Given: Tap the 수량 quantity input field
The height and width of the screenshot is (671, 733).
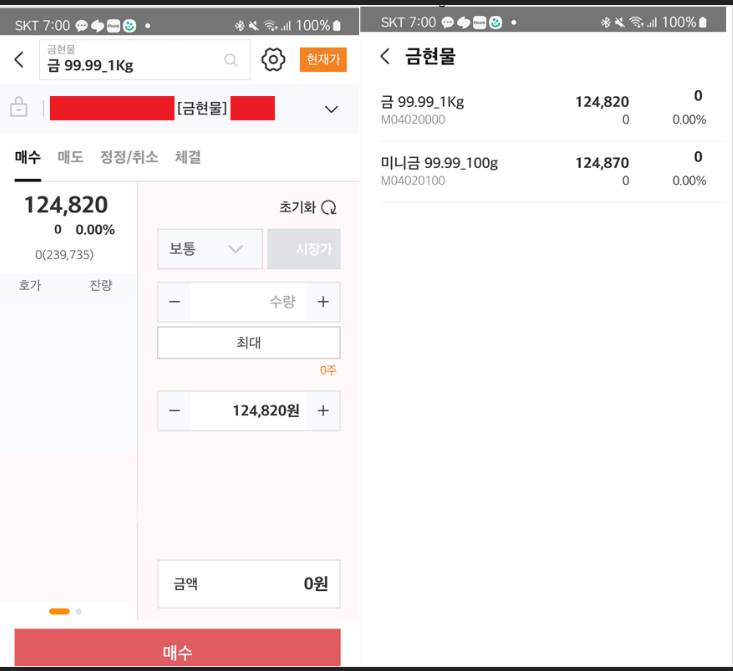Looking at the screenshot, I should click(249, 302).
